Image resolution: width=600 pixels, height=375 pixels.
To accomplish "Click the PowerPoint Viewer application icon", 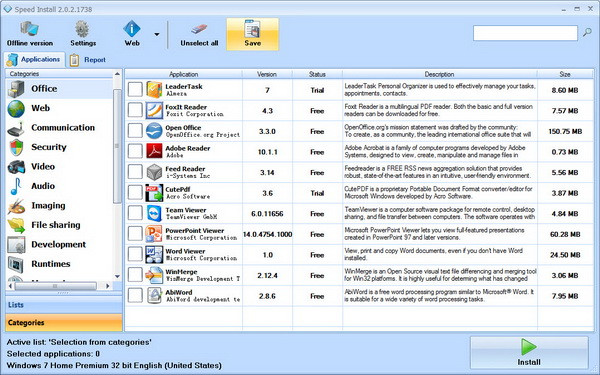I will [154, 234].
